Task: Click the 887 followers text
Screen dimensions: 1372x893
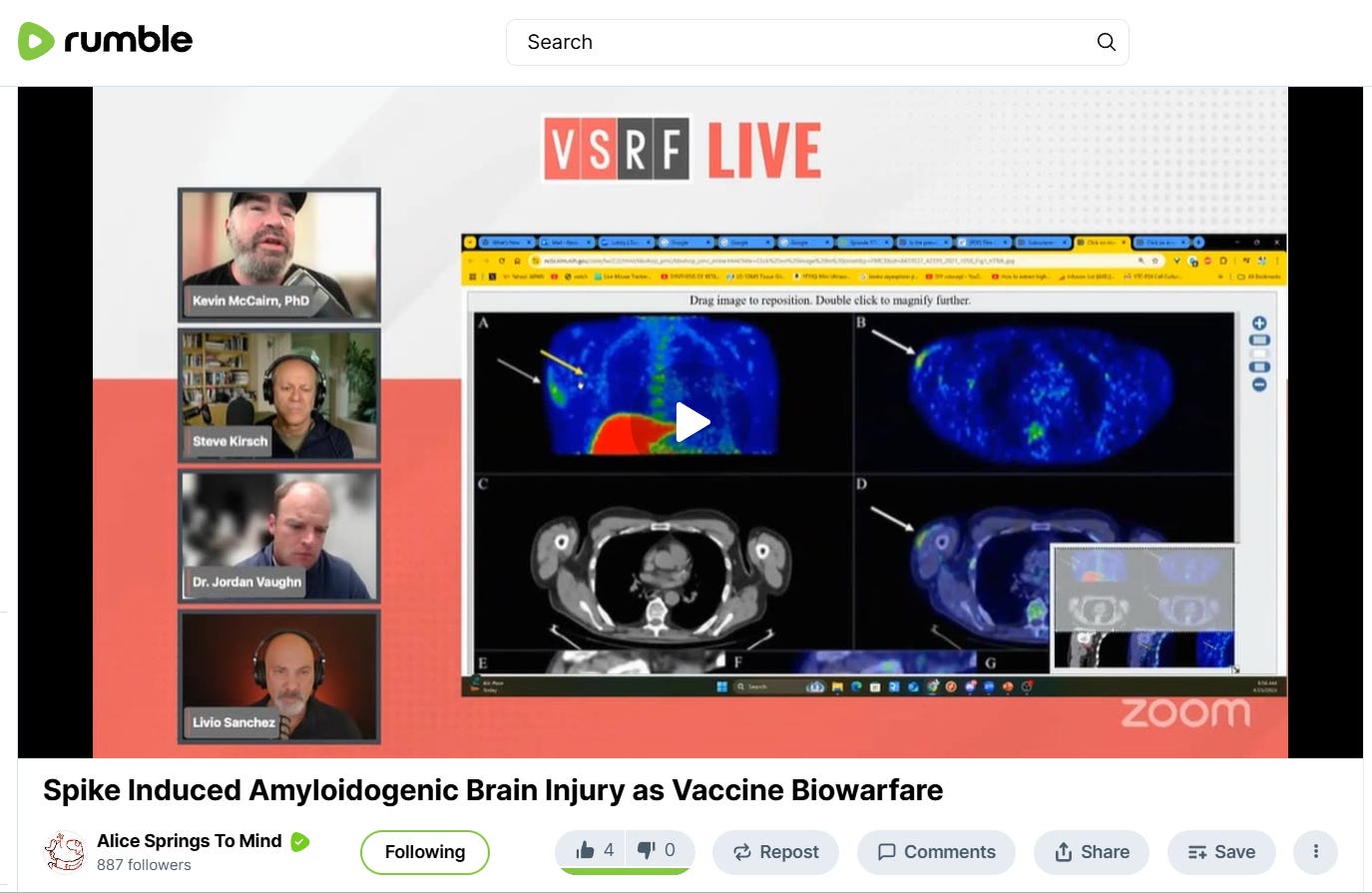Action: tap(144, 865)
